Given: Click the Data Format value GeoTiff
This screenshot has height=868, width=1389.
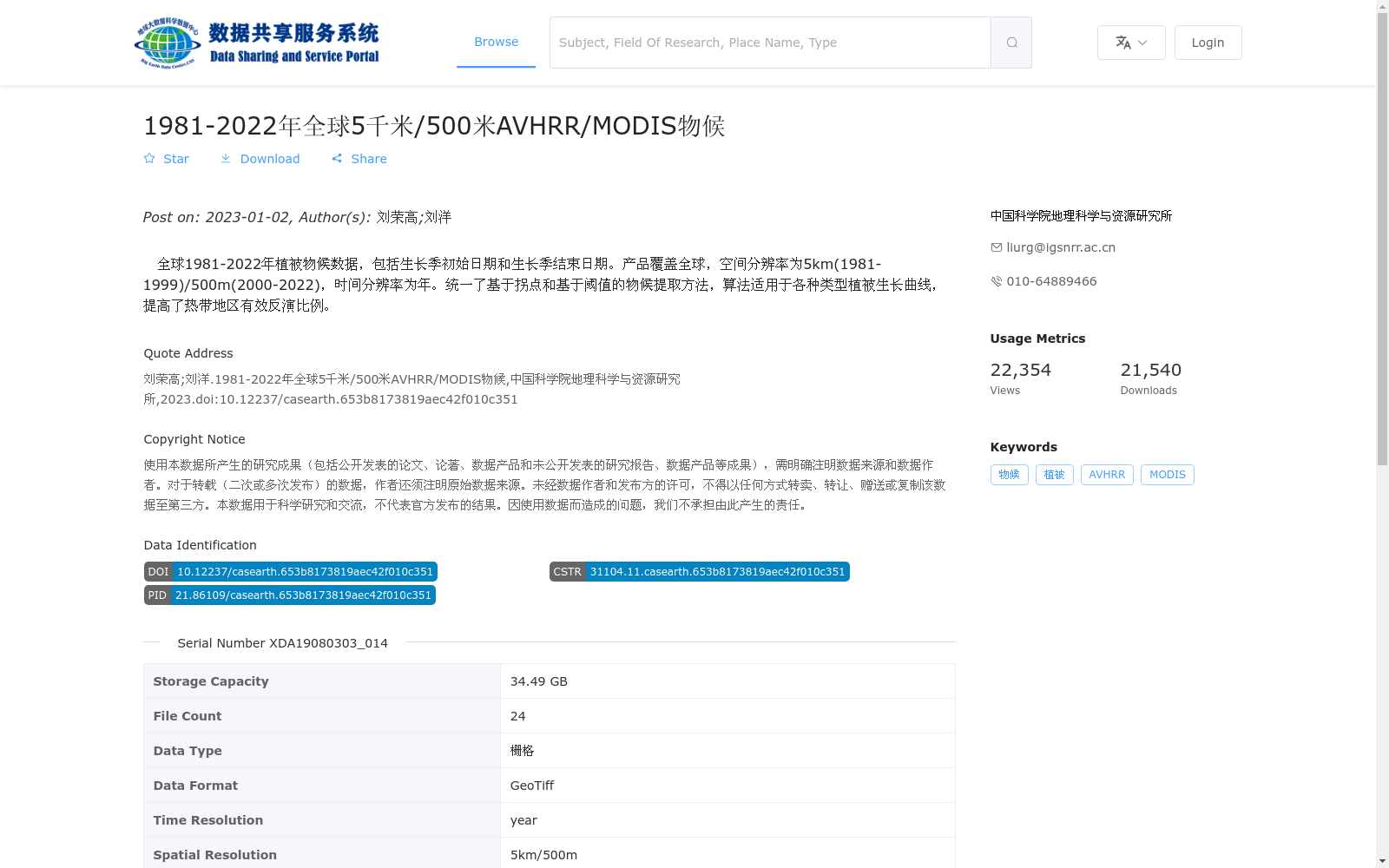Looking at the screenshot, I should pos(532,786).
